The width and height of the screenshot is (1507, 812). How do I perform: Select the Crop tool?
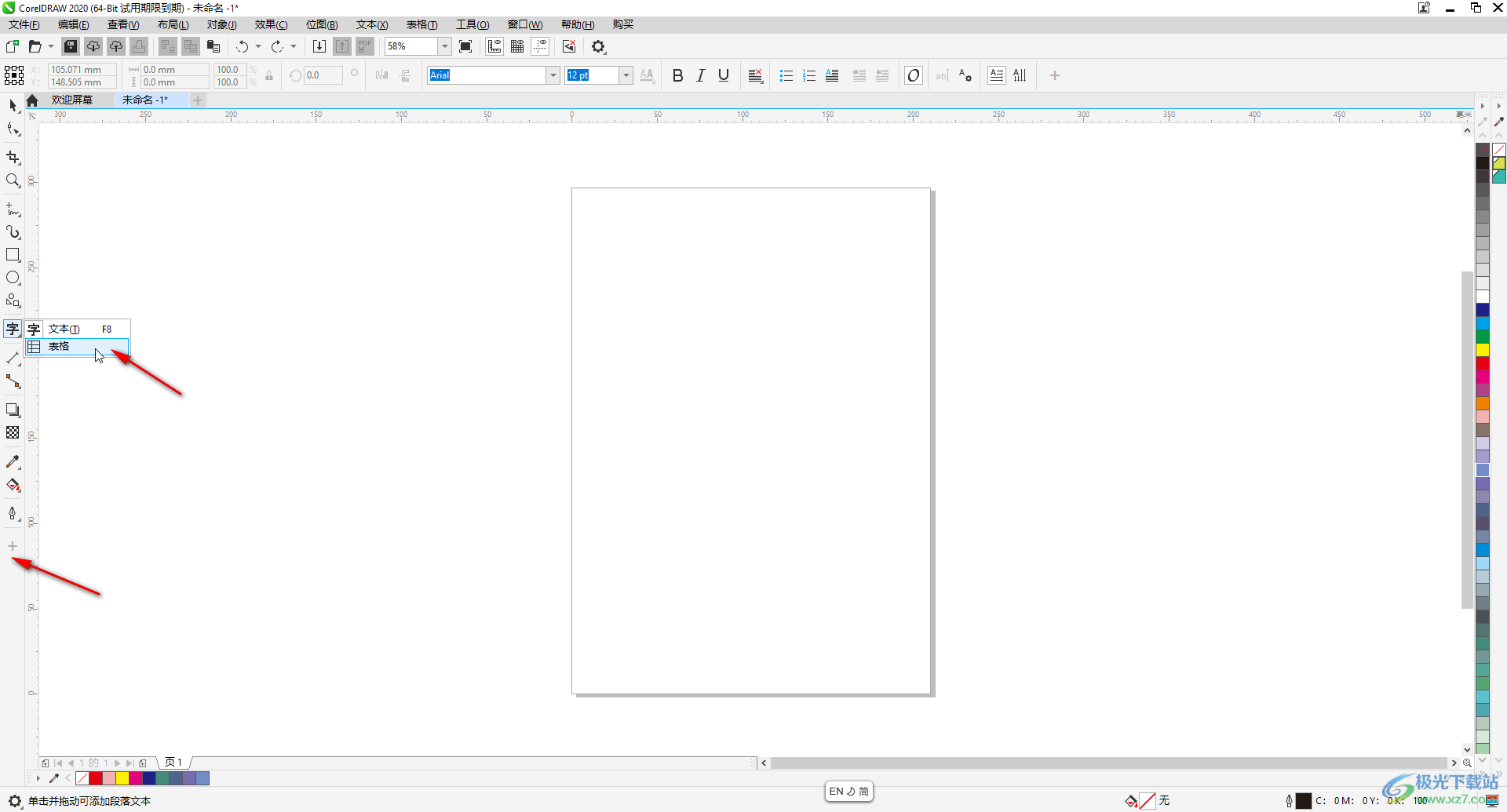[x=13, y=158]
